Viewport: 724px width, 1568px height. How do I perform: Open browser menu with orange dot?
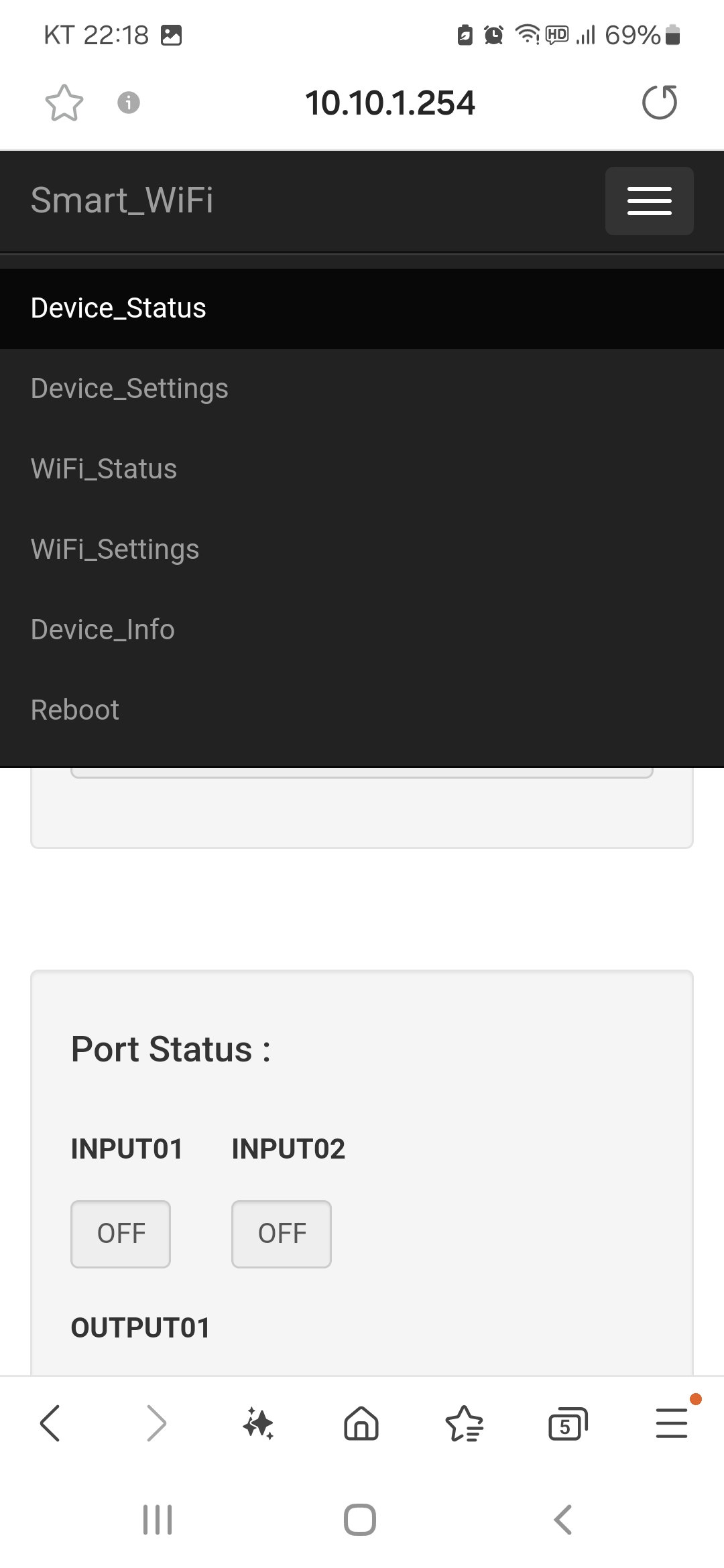coord(672,1423)
